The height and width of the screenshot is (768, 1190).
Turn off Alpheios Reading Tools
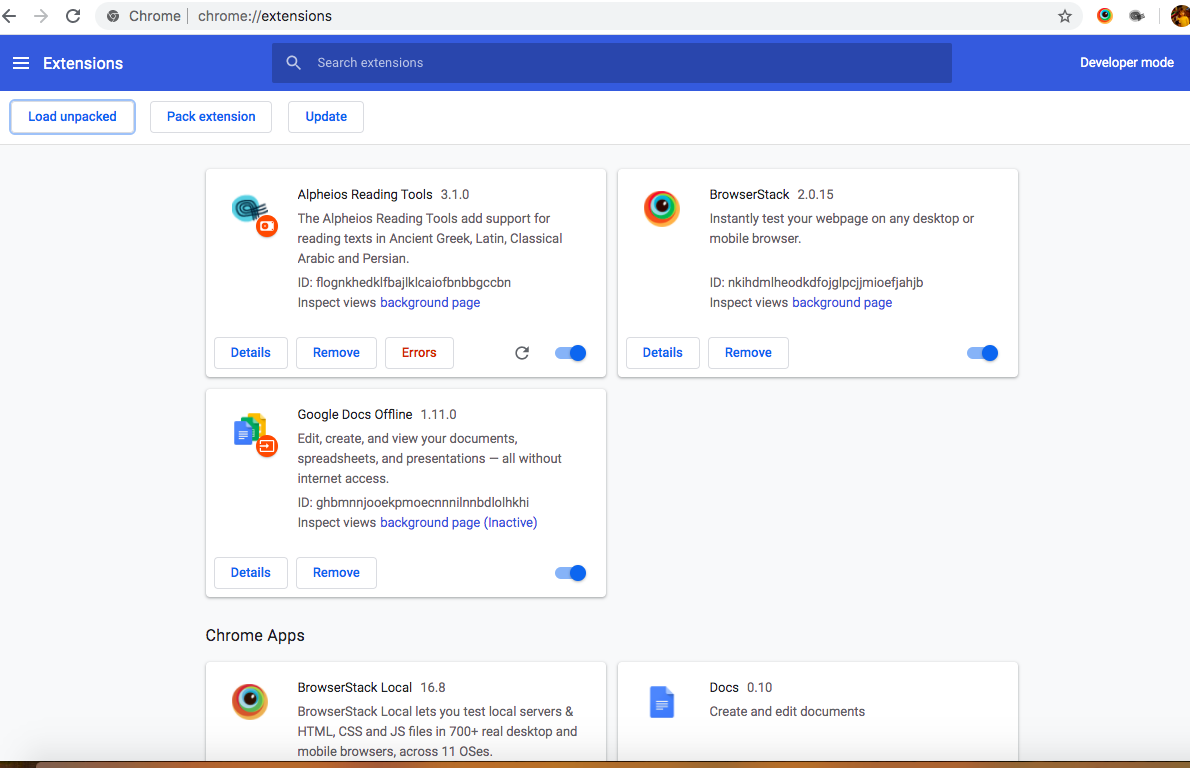click(570, 352)
